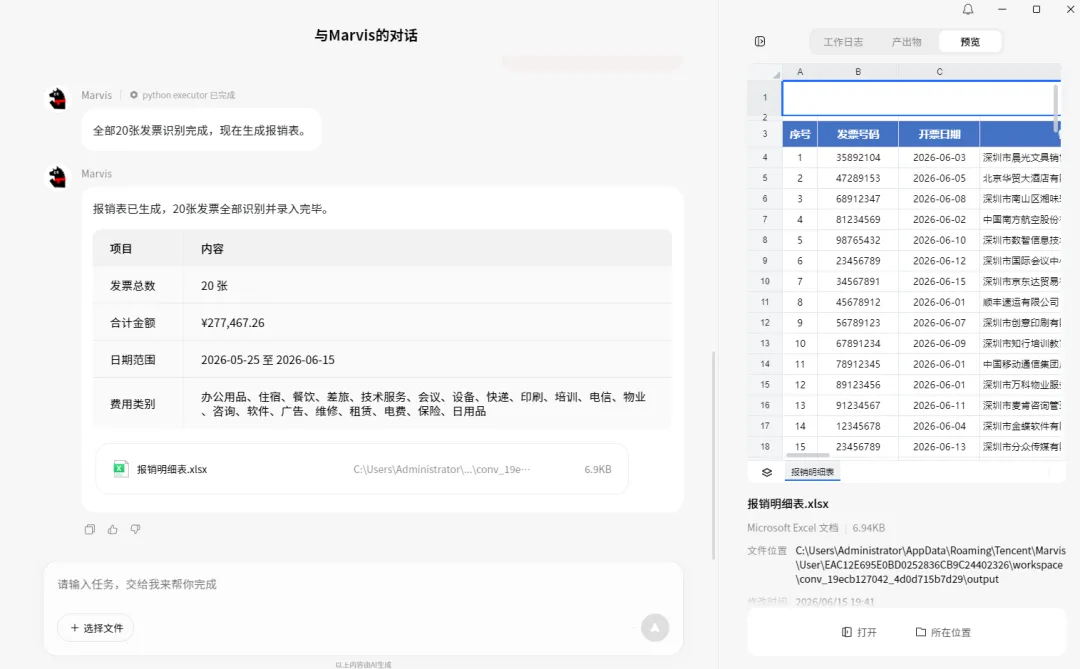
Task: Click the file location path text
Action: point(930,565)
